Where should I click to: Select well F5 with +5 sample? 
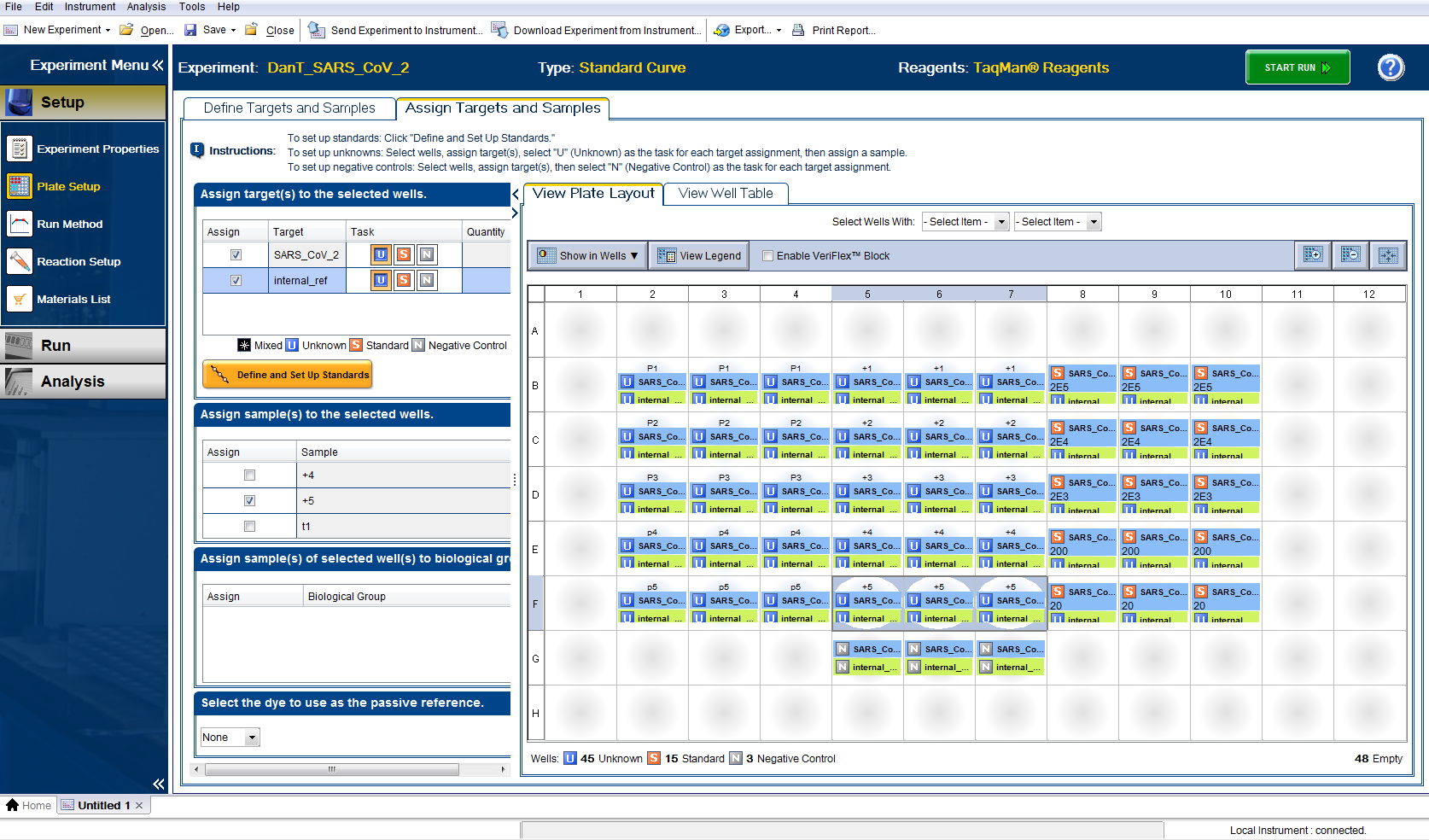point(867,604)
